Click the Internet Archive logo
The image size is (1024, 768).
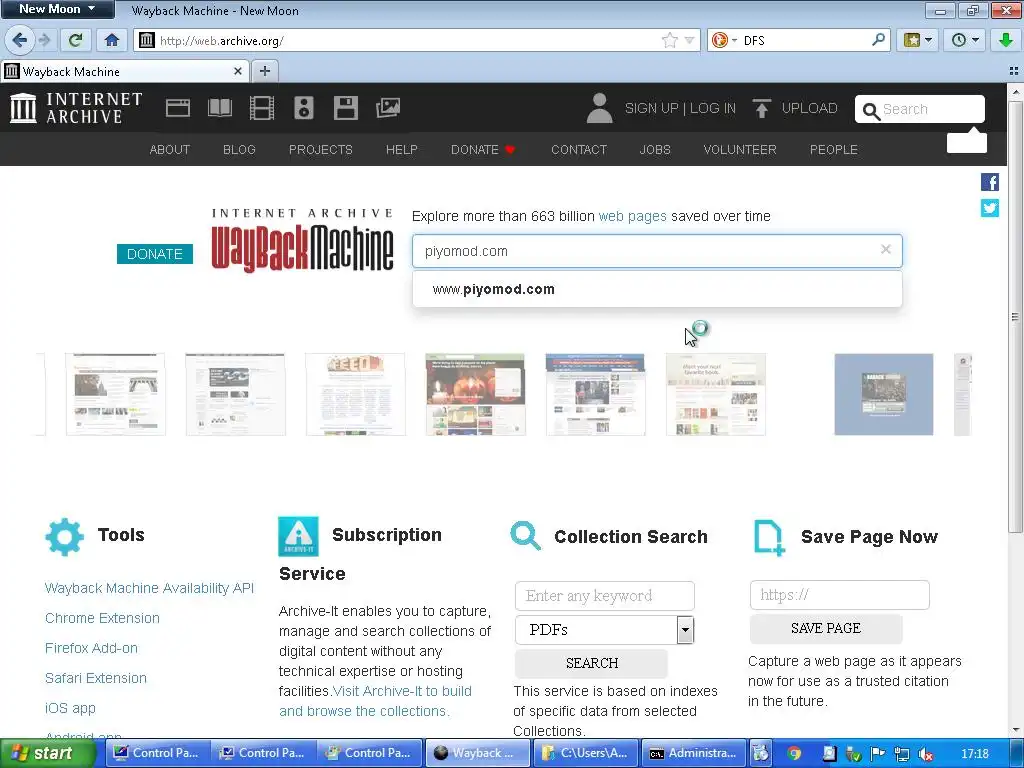(x=76, y=108)
